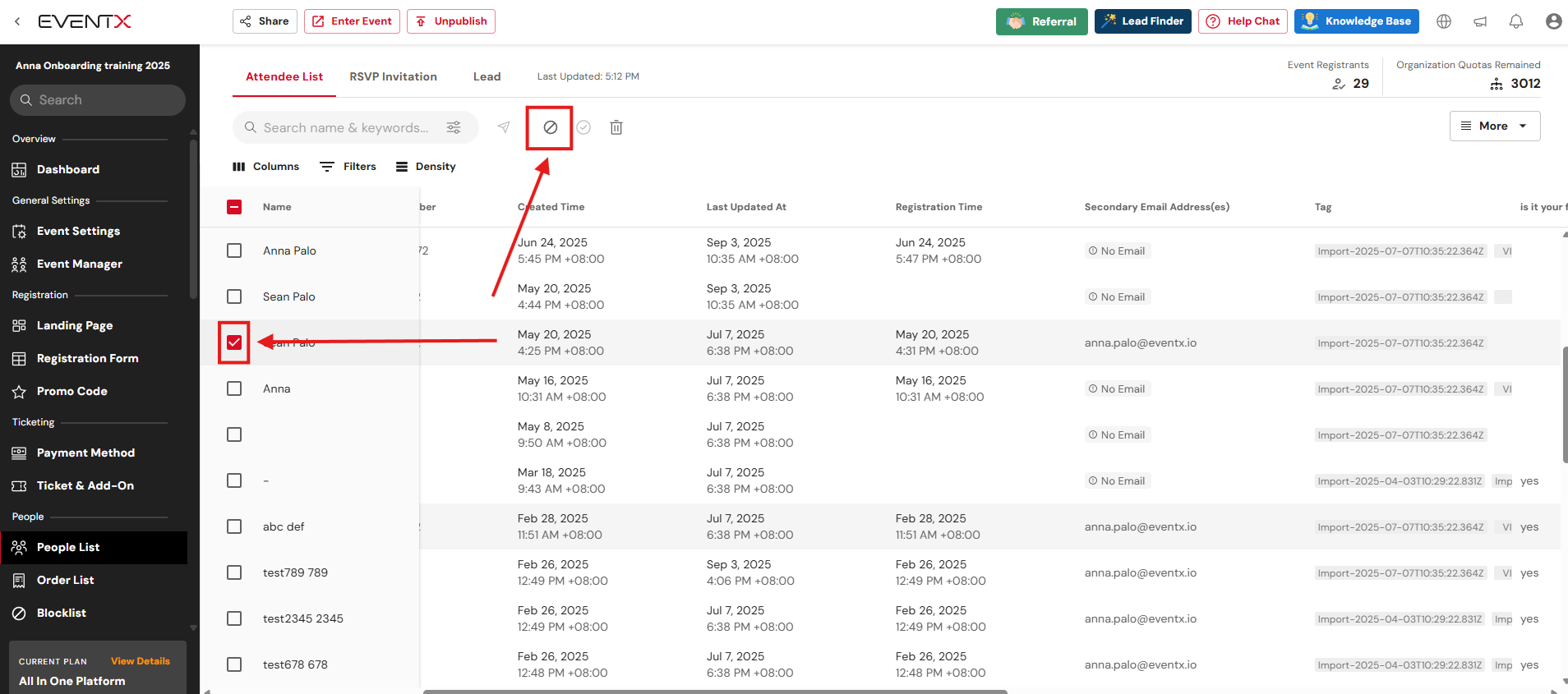Click the trash delete icon
Viewport: 1568px width, 694px height.
coord(616,127)
